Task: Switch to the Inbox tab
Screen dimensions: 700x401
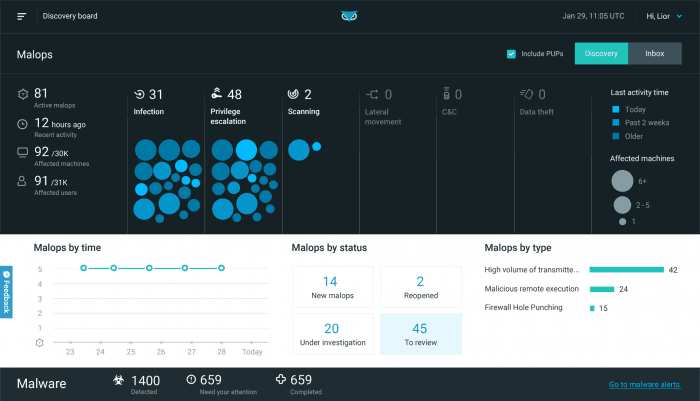Action: pyautogui.click(x=655, y=54)
